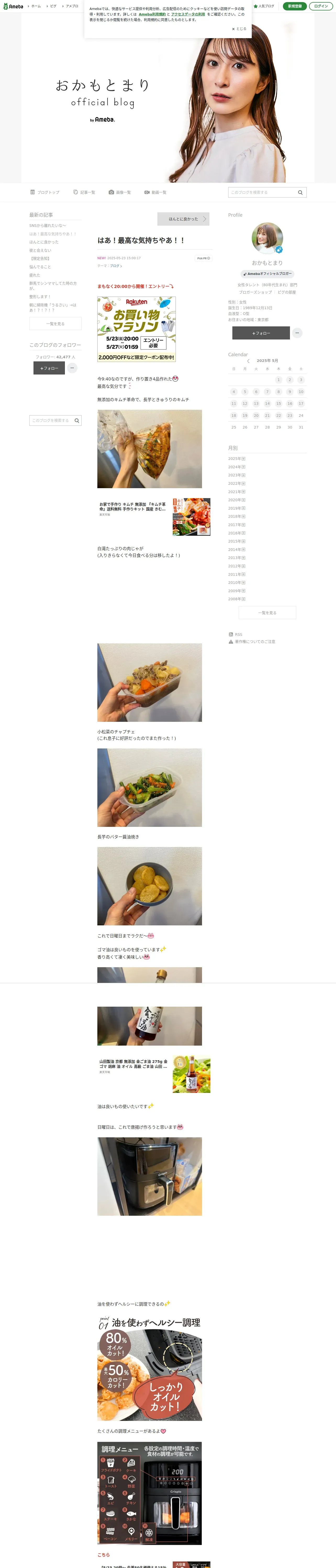Image resolution: width=336 pixels, height=1568 pixels.
Task: Open the 画像一覧 tab
Action: (x=120, y=192)
